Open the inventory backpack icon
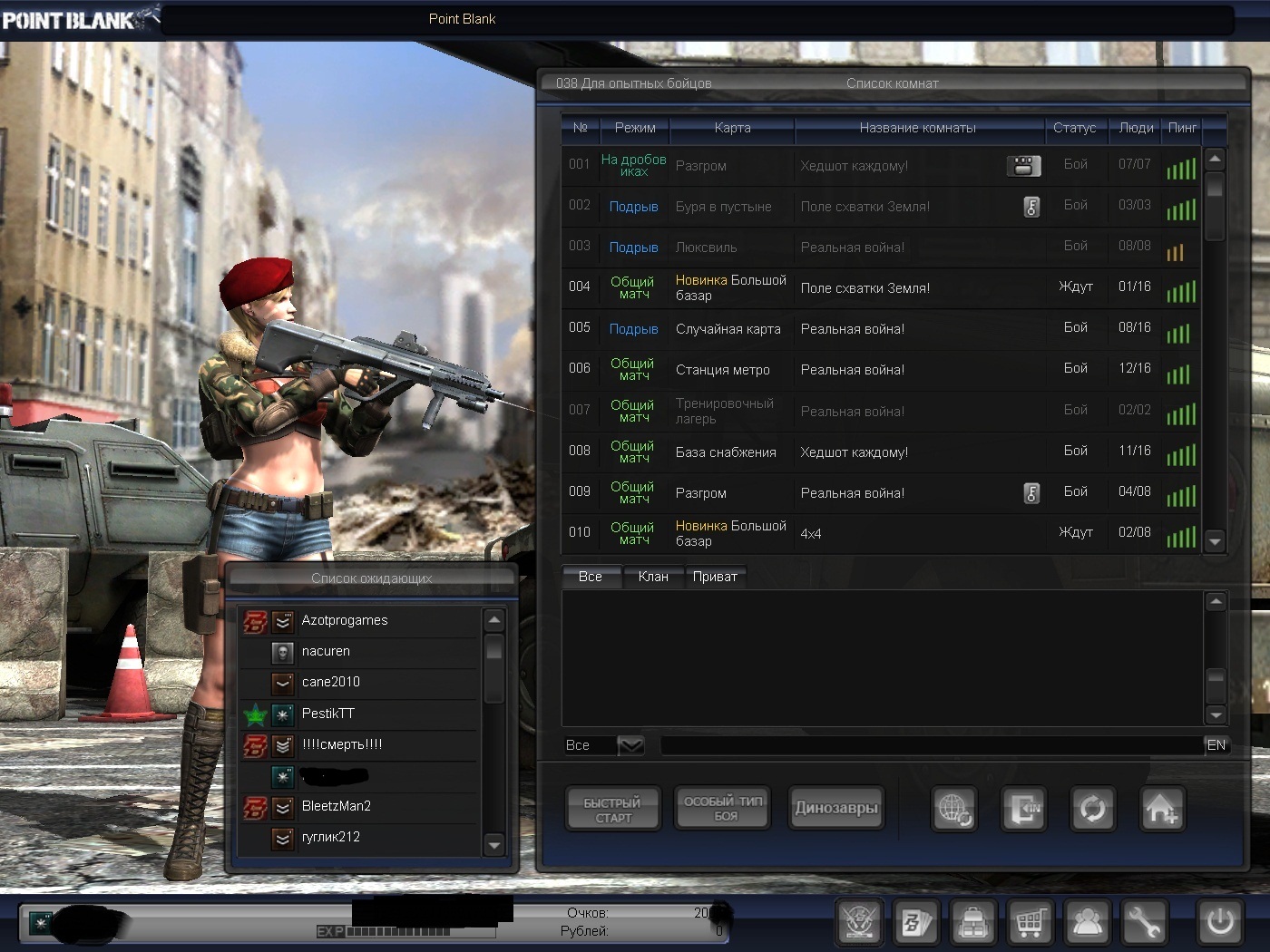 coord(972,923)
